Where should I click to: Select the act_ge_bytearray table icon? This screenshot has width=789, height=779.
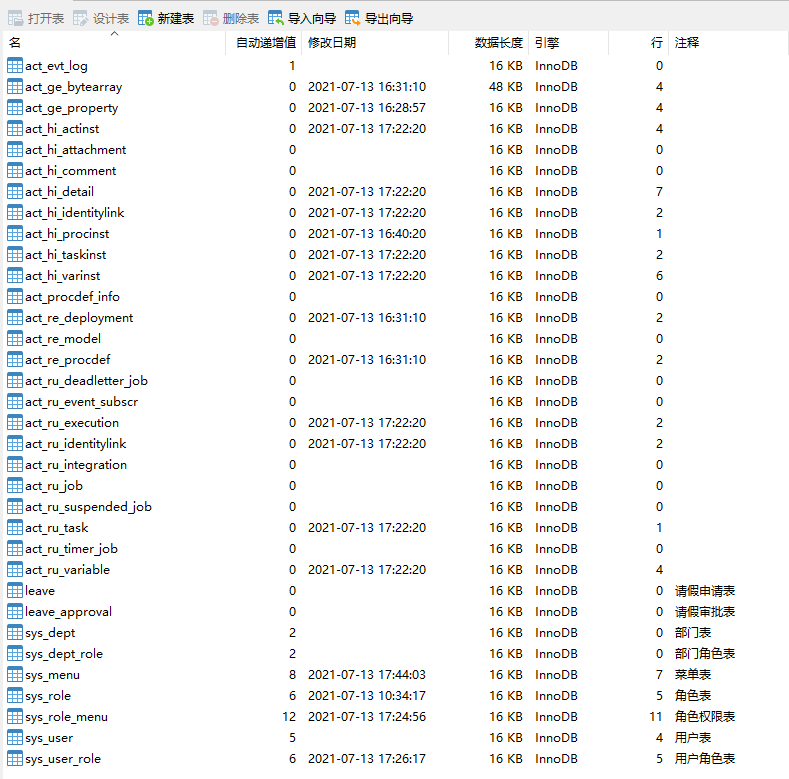(x=15, y=87)
